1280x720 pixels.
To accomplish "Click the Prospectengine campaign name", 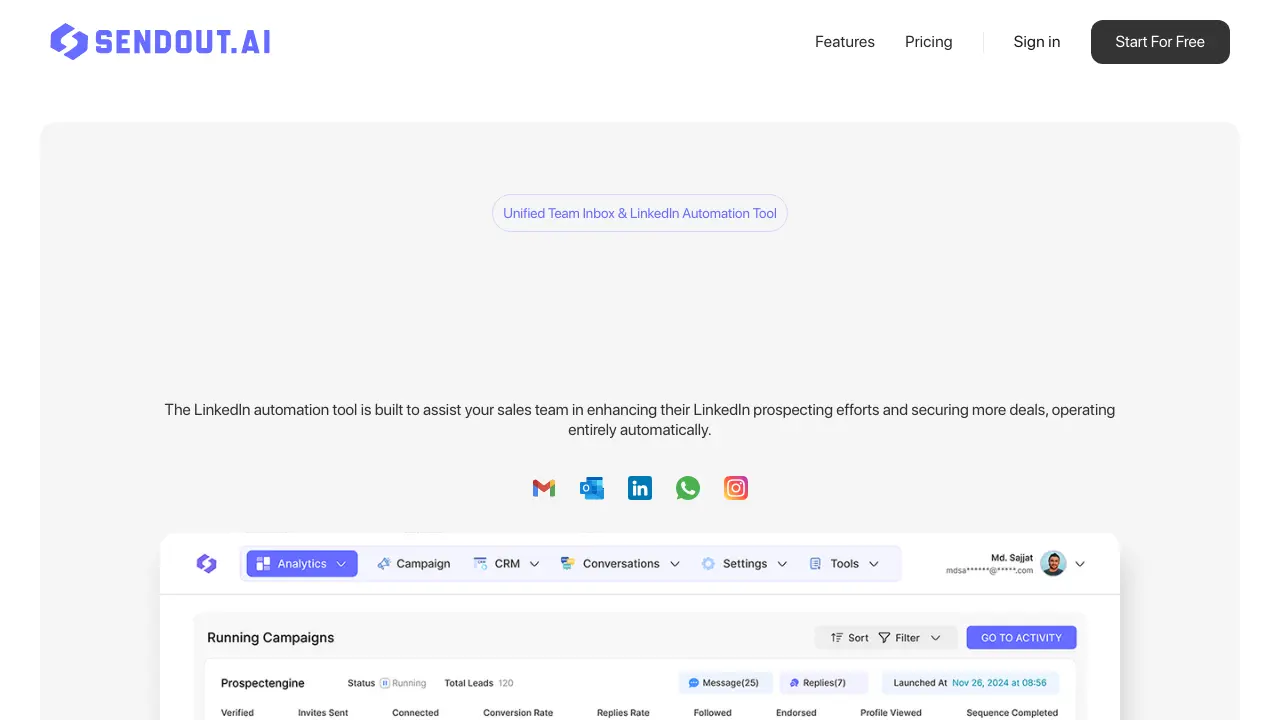I will 263,683.
